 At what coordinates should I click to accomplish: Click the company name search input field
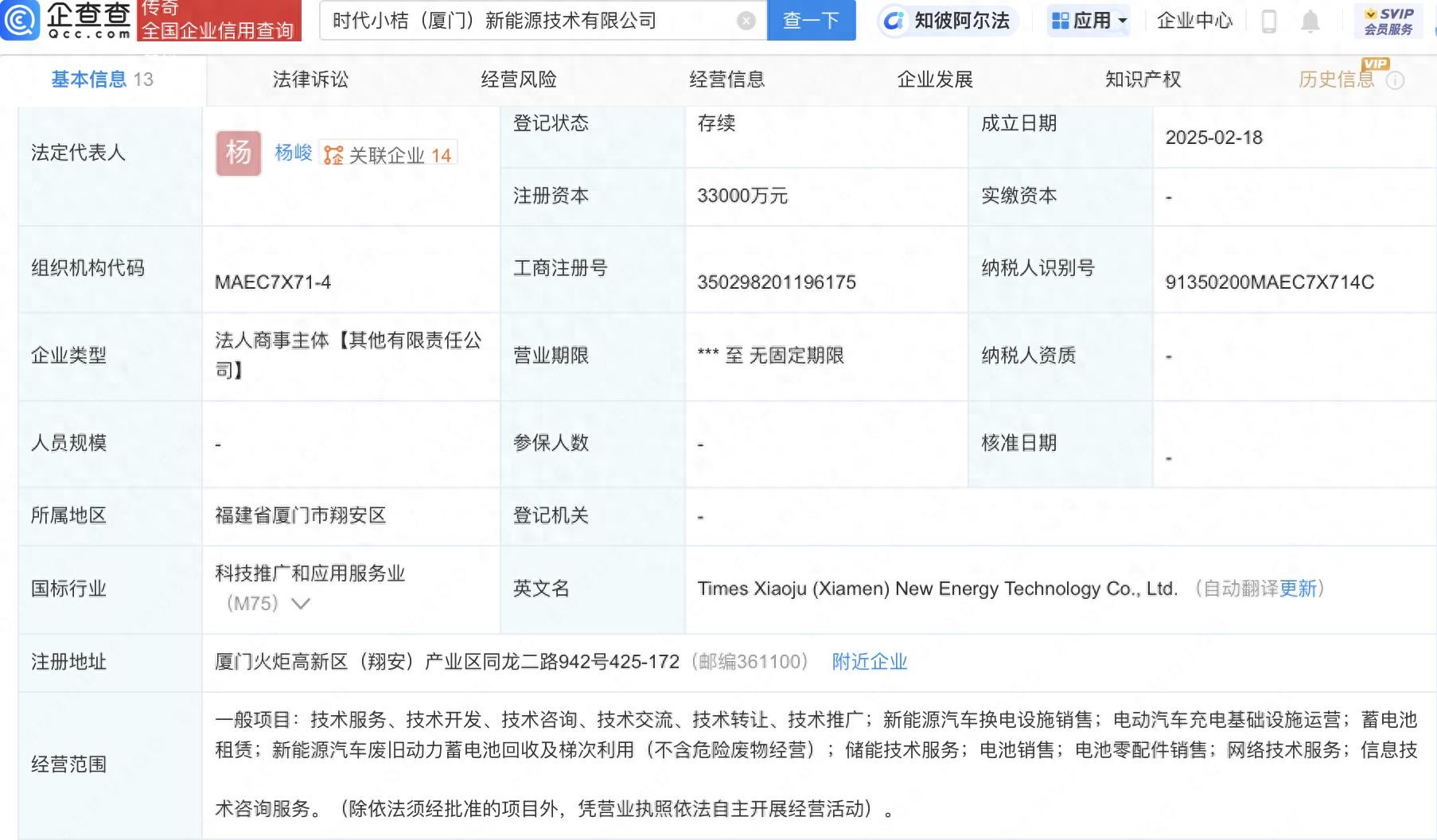click(529, 21)
